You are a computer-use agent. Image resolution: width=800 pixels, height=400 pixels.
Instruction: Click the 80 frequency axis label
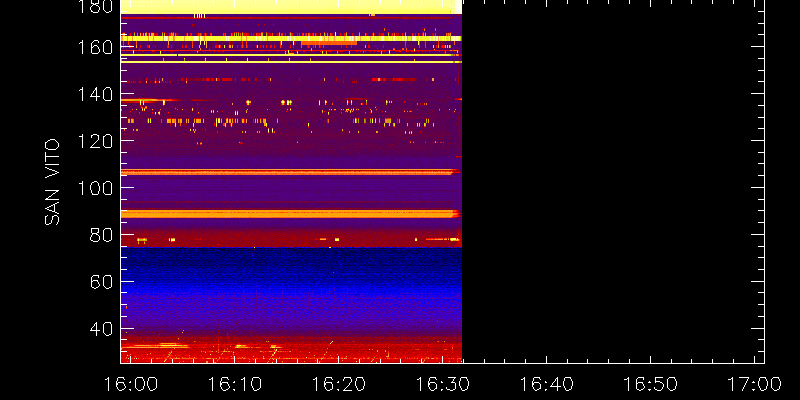102,235
